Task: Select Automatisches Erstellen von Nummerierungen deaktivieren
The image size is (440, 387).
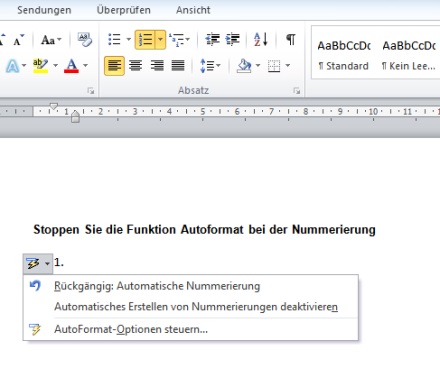Action: pos(191,307)
